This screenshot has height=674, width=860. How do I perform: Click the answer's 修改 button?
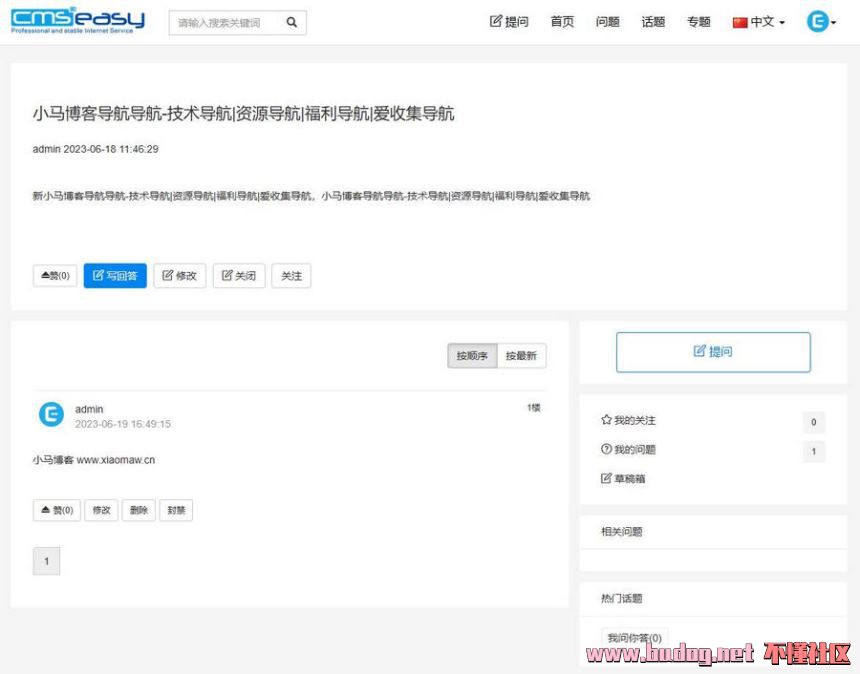point(101,510)
